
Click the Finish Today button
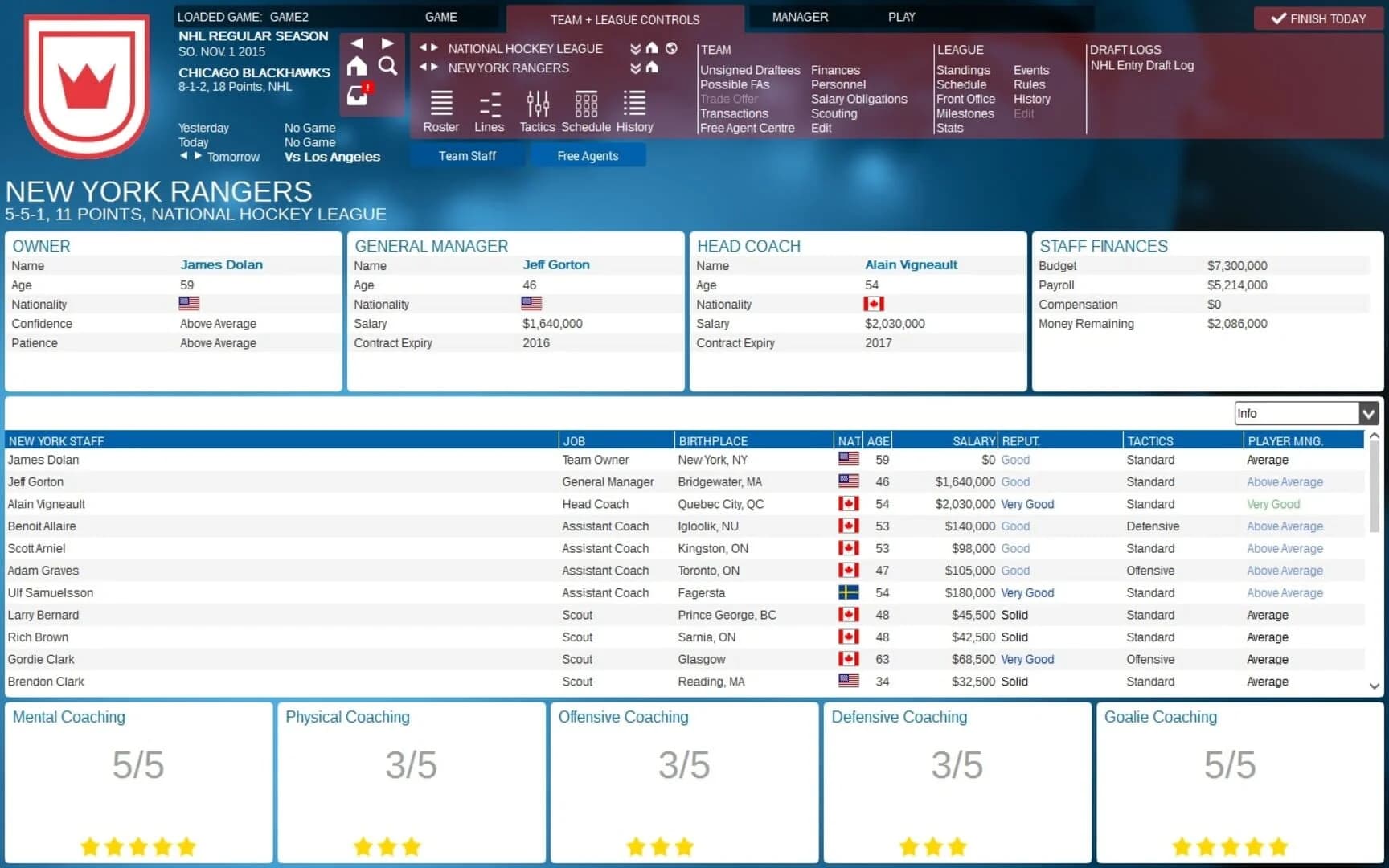(1318, 18)
